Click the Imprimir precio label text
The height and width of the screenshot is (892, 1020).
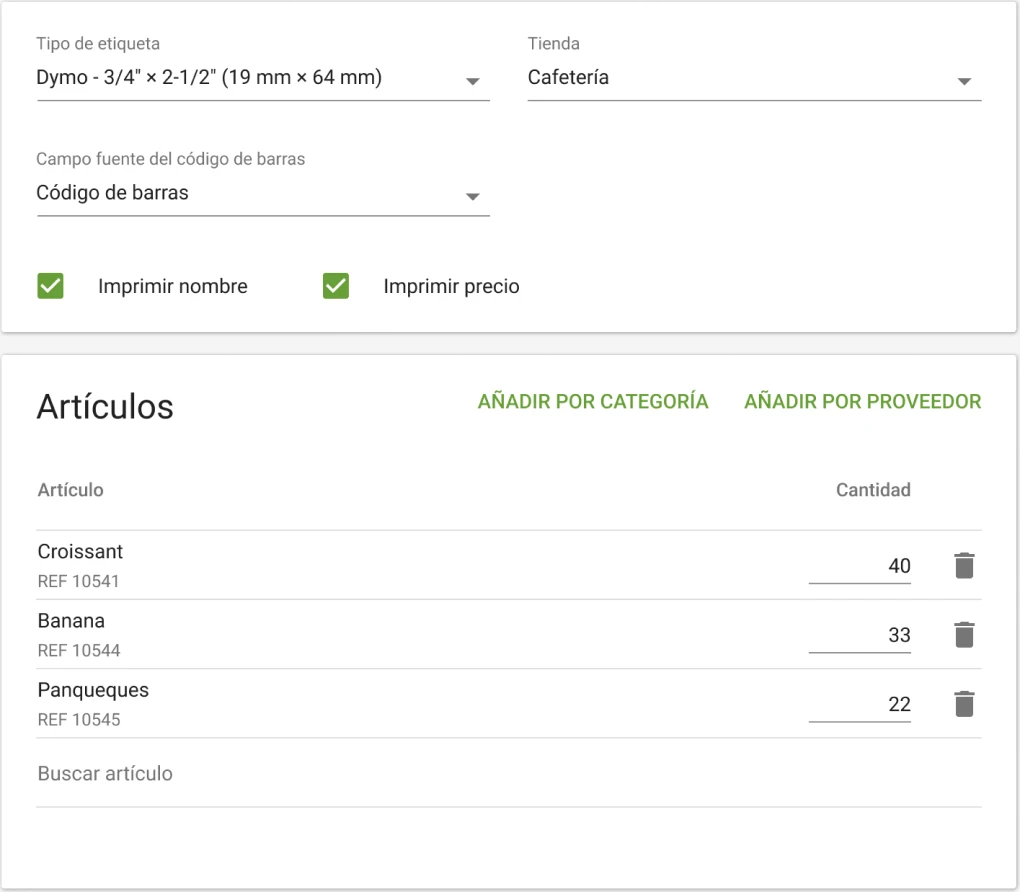tap(451, 287)
